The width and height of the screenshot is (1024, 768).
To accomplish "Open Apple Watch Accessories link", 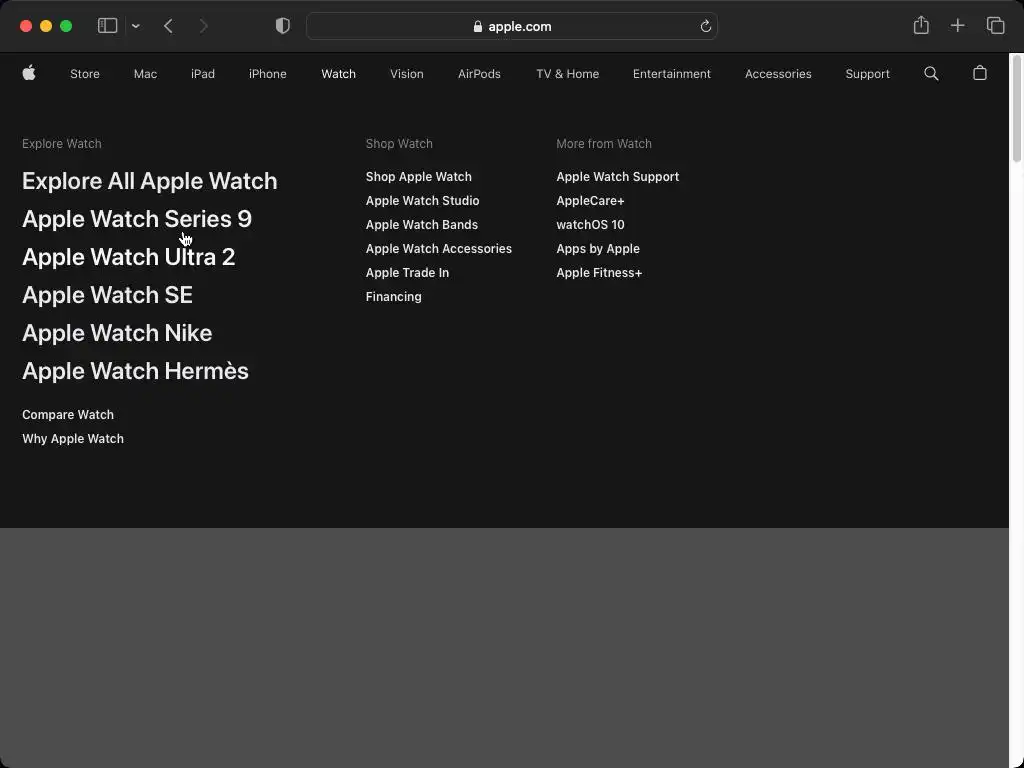I will point(439,249).
